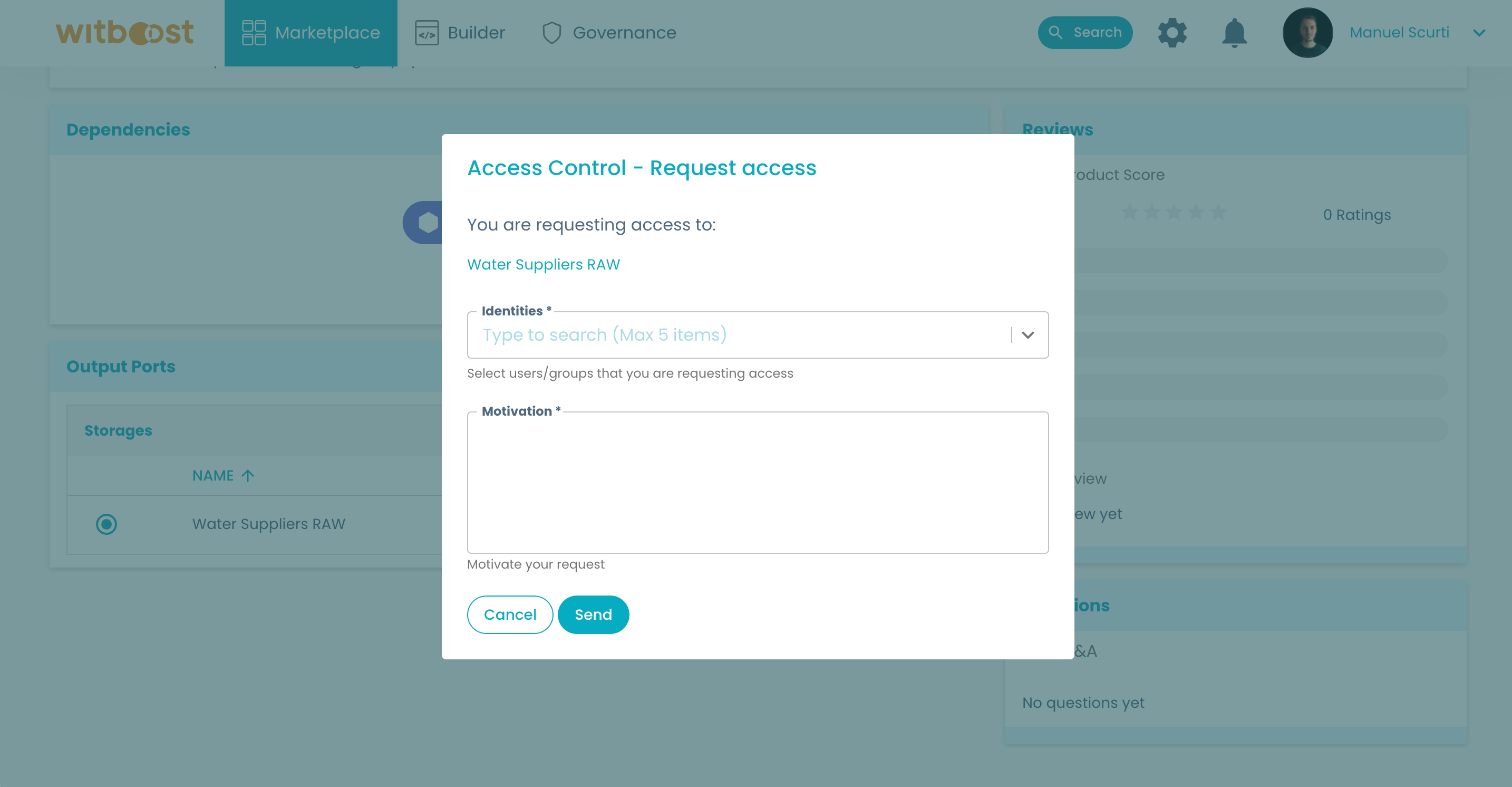Image resolution: width=1512 pixels, height=787 pixels.
Task: Expand the Manuel Scurti account menu
Action: pyautogui.click(x=1479, y=32)
